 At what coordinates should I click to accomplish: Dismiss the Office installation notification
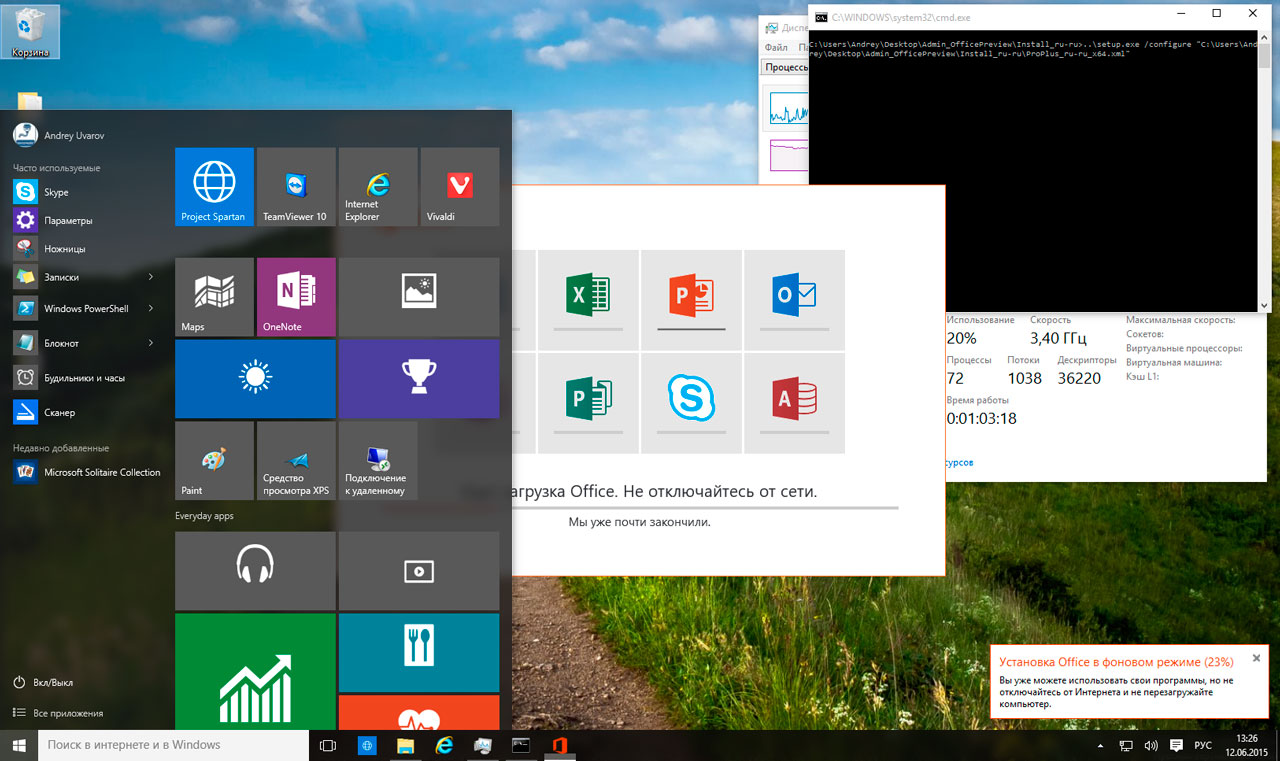pyautogui.click(x=1257, y=658)
